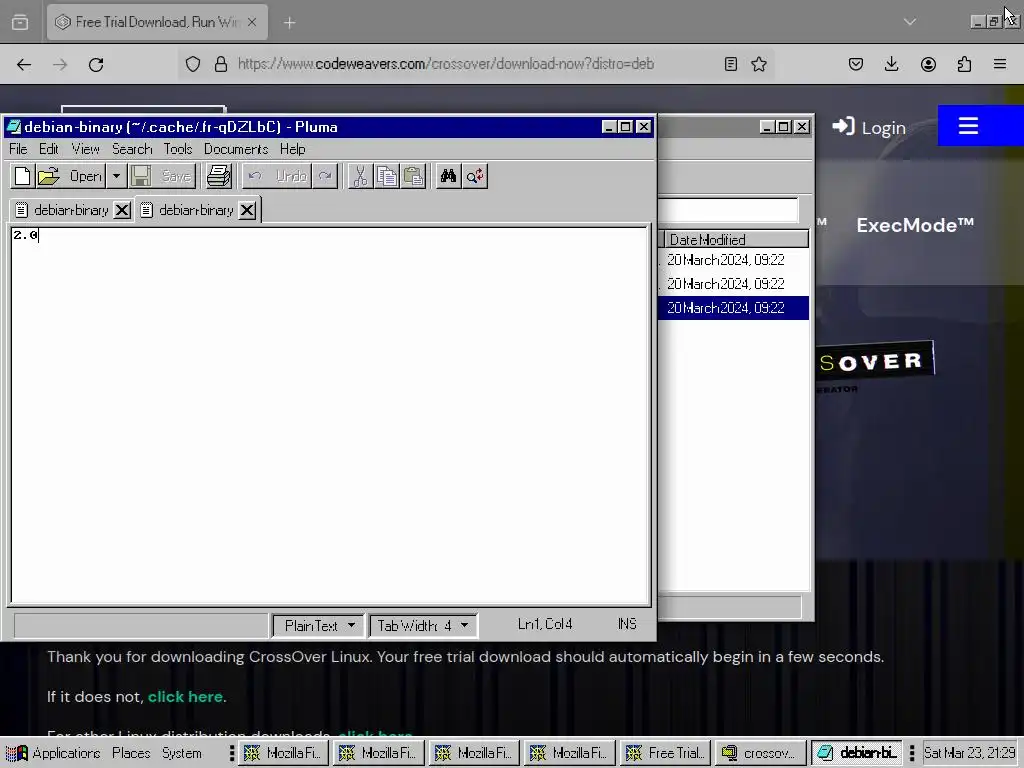
Task: Cut selection with the scissors icon
Action: (x=360, y=176)
